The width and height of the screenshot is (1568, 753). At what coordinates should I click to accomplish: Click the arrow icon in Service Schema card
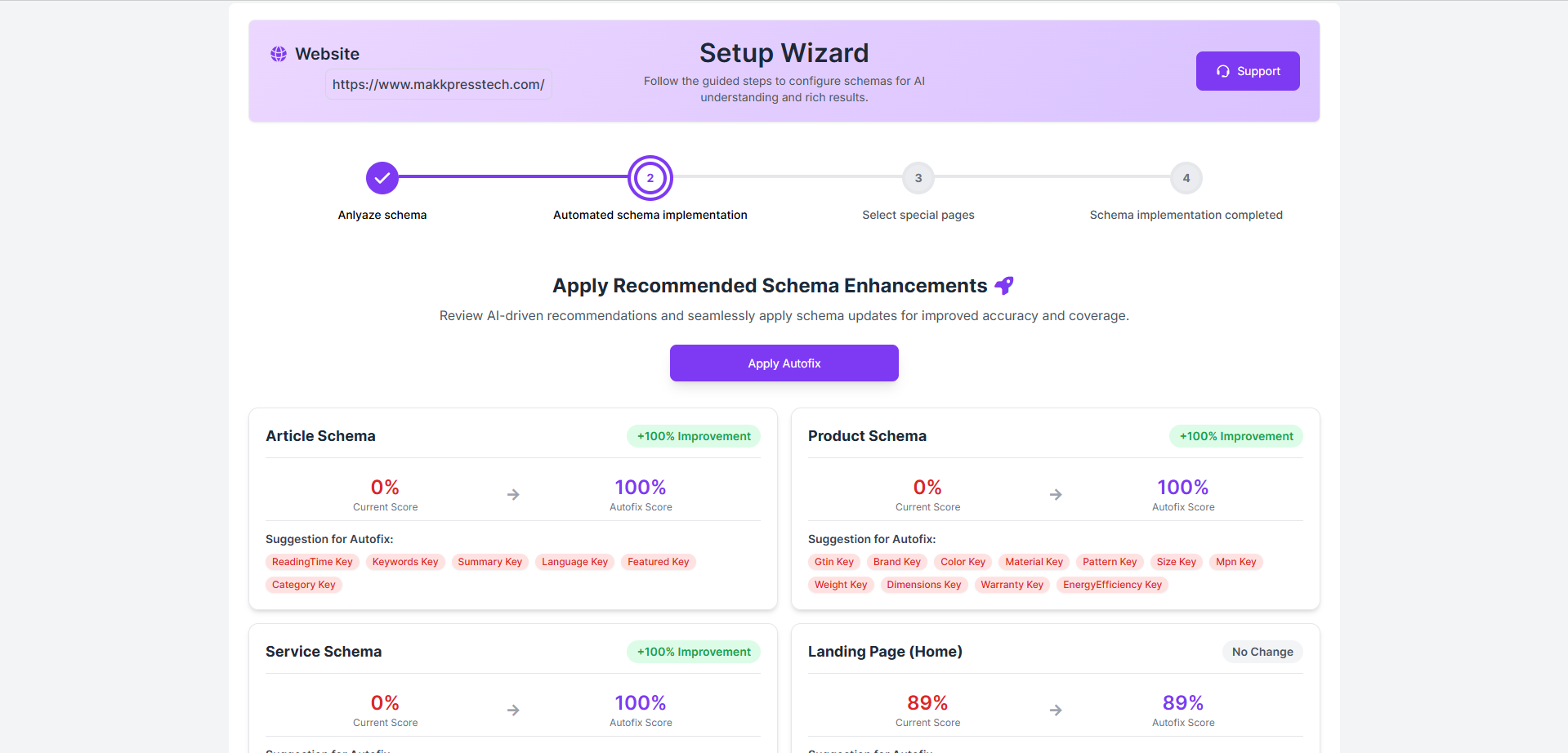click(x=513, y=711)
